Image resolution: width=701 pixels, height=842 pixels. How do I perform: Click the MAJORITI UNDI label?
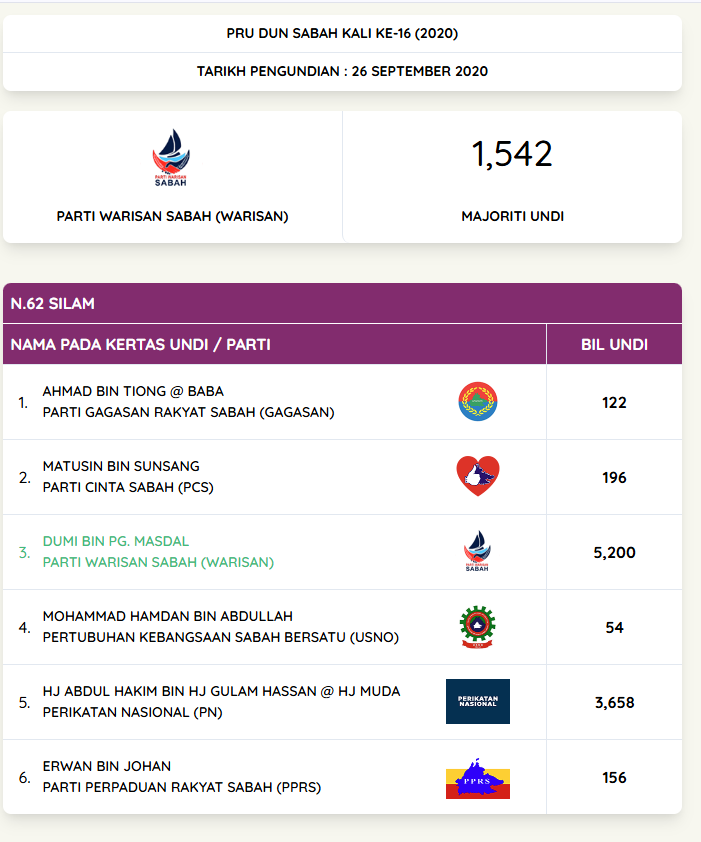point(512,216)
